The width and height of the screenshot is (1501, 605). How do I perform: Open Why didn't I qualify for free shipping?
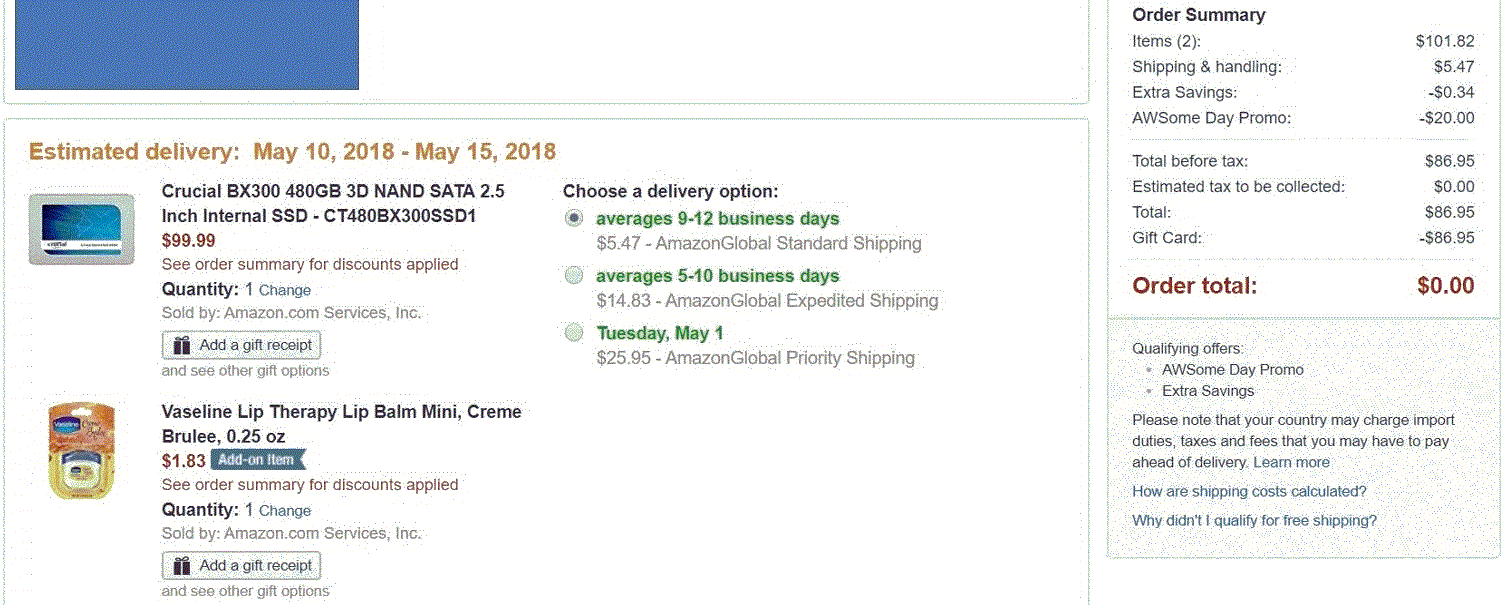(1254, 520)
